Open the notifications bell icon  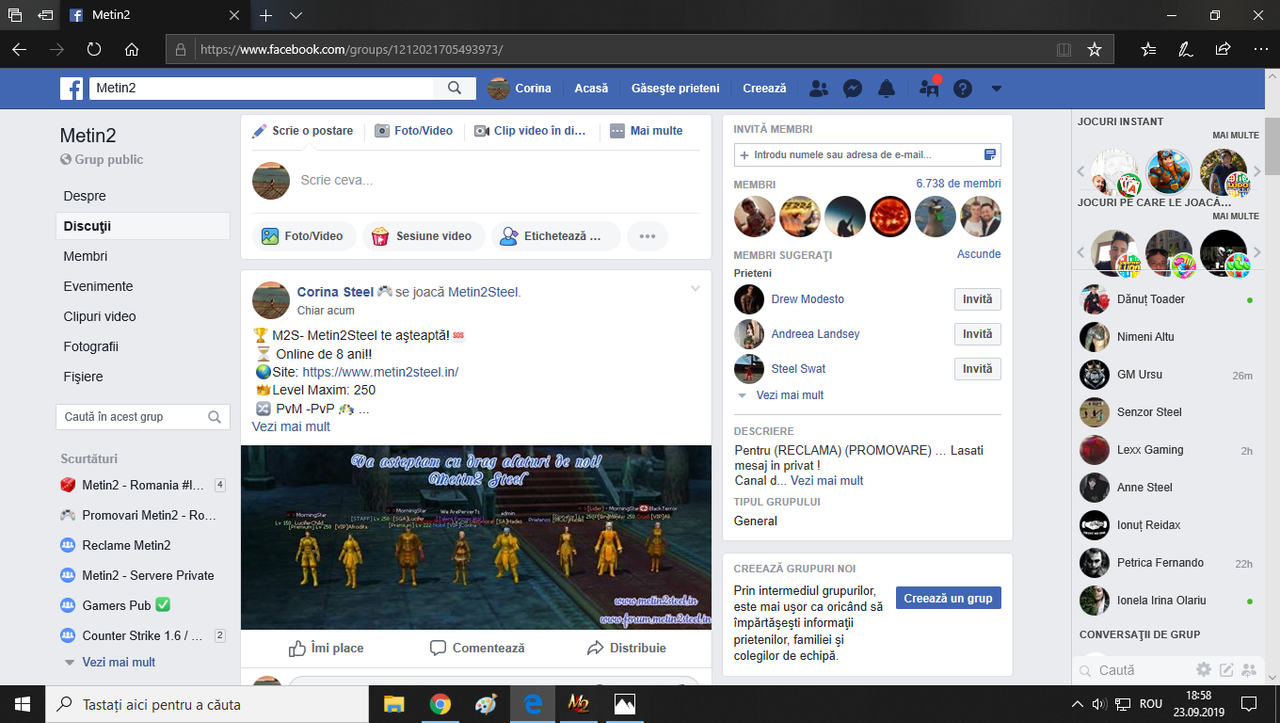tap(886, 88)
